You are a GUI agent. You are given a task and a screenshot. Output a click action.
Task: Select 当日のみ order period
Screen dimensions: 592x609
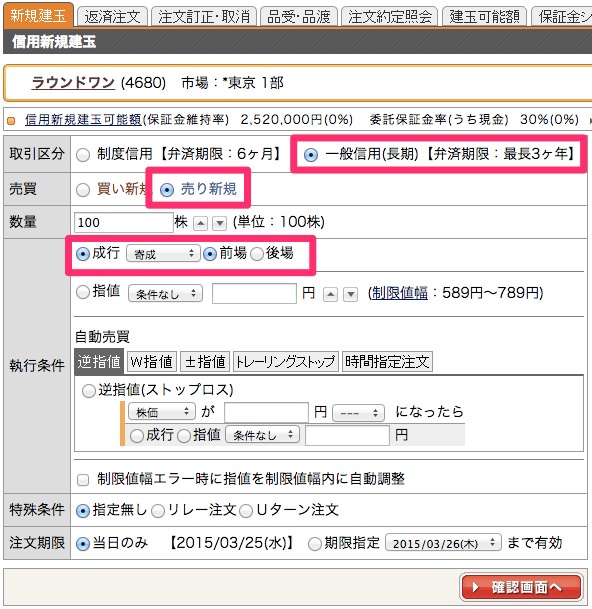(x=83, y=544)
